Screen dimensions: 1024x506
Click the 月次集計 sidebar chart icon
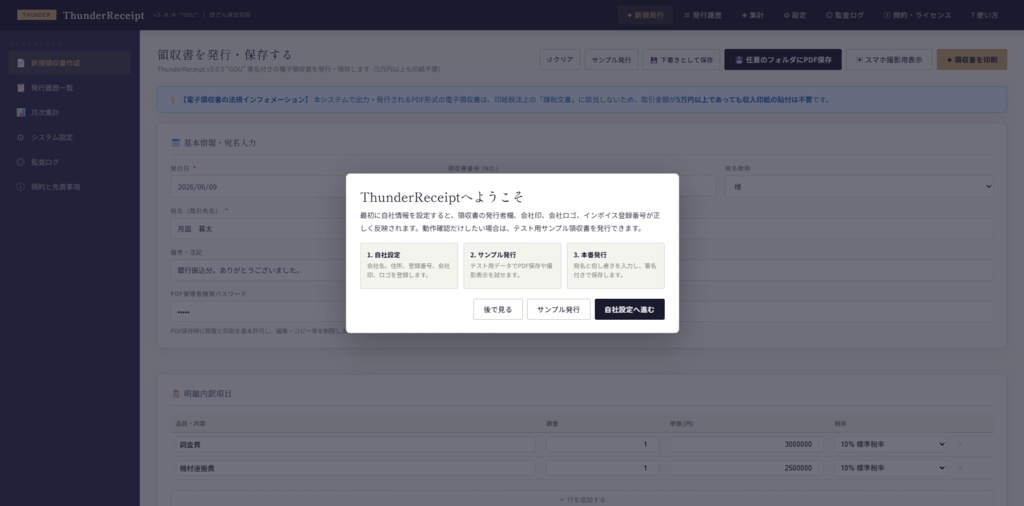(x=21, y=113)
